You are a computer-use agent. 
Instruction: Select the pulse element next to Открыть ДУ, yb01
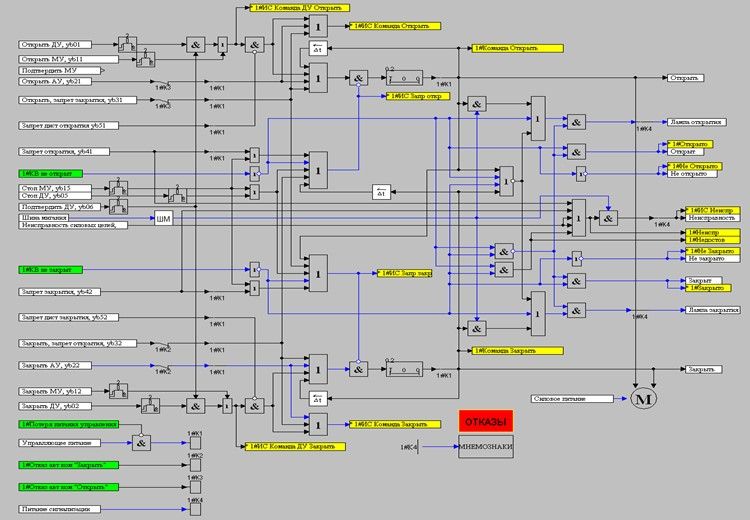127,44
